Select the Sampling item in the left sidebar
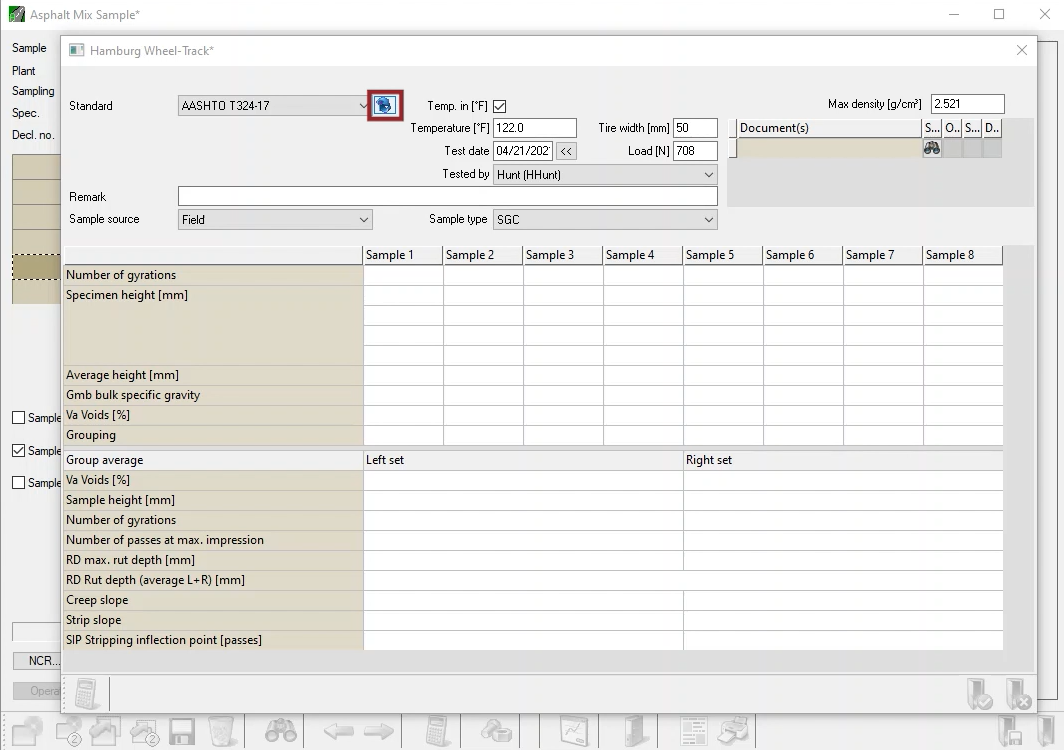The width and height of the screenshot is (1064, 750). pos(32,91)
